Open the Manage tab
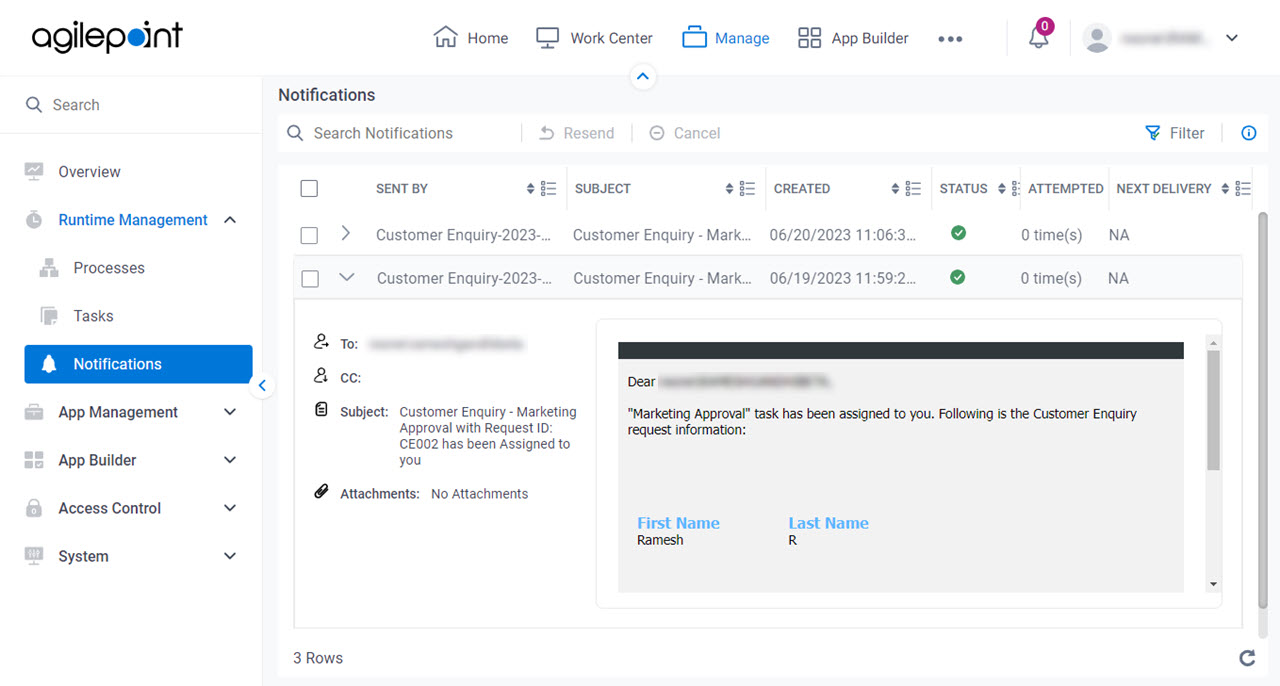 pos(726,38)
